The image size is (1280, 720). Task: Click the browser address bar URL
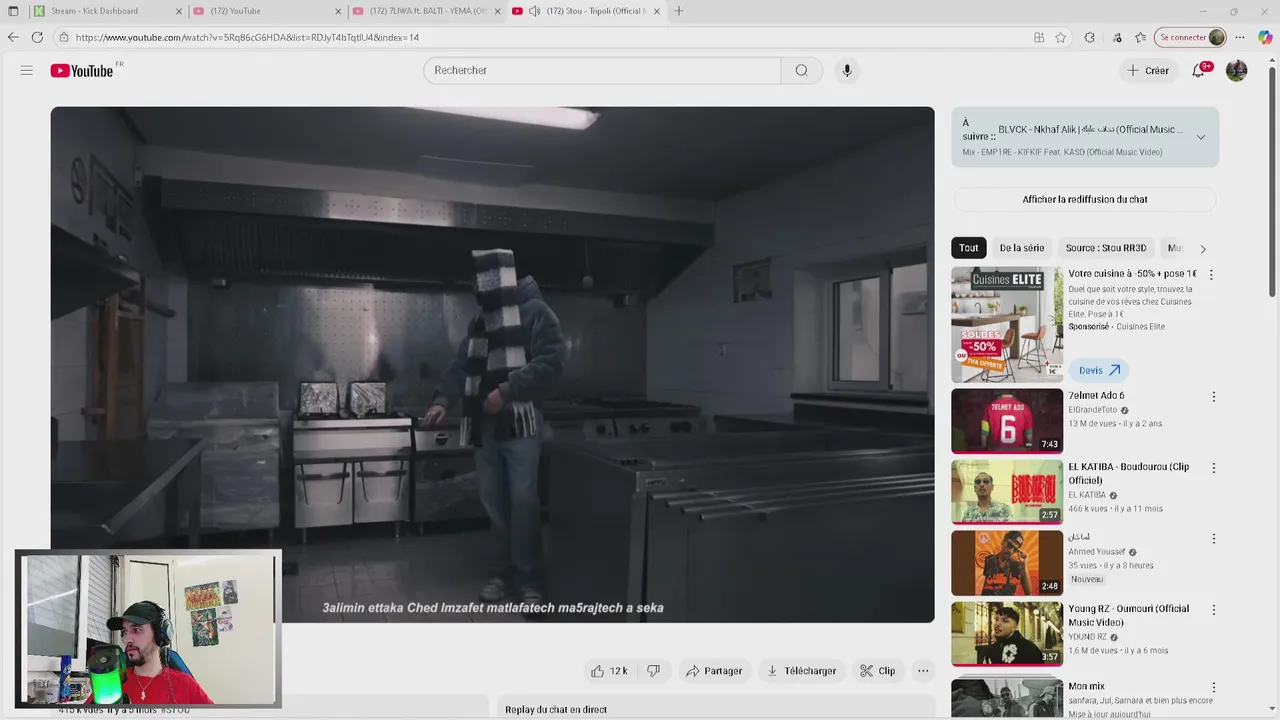pyautogui.click(x=247, y=38)
